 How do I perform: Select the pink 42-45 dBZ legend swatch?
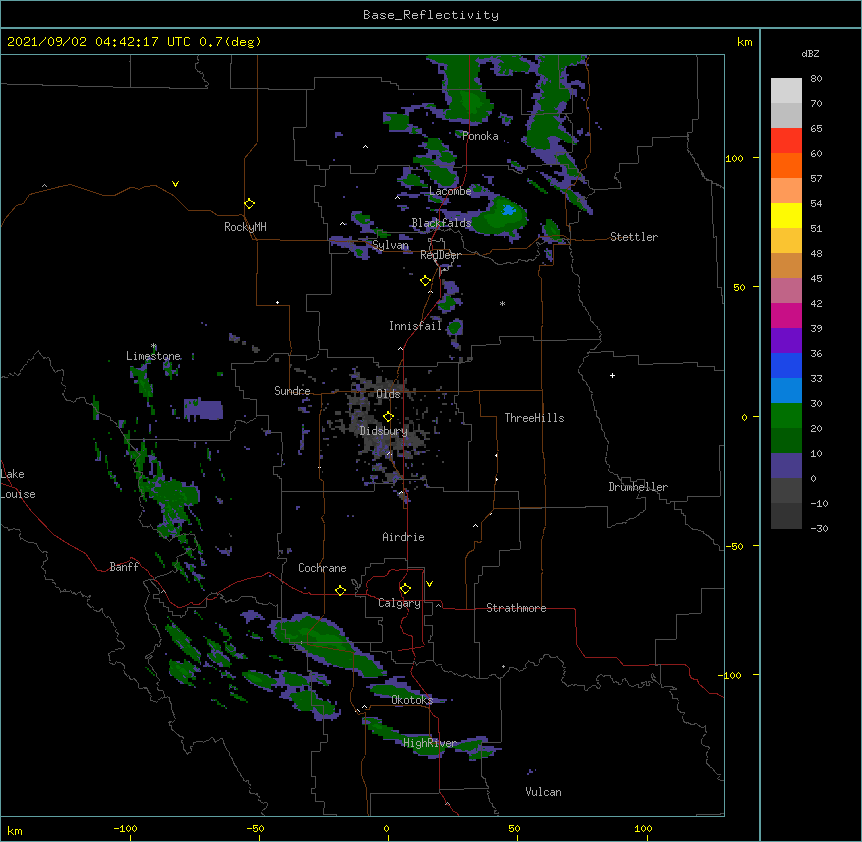pos(786,291)
